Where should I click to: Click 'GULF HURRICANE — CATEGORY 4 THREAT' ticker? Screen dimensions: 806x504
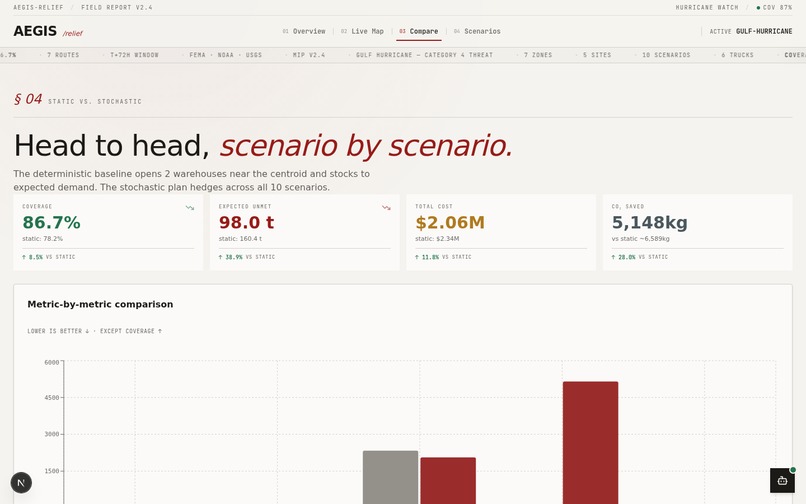(x=424, y=55)
